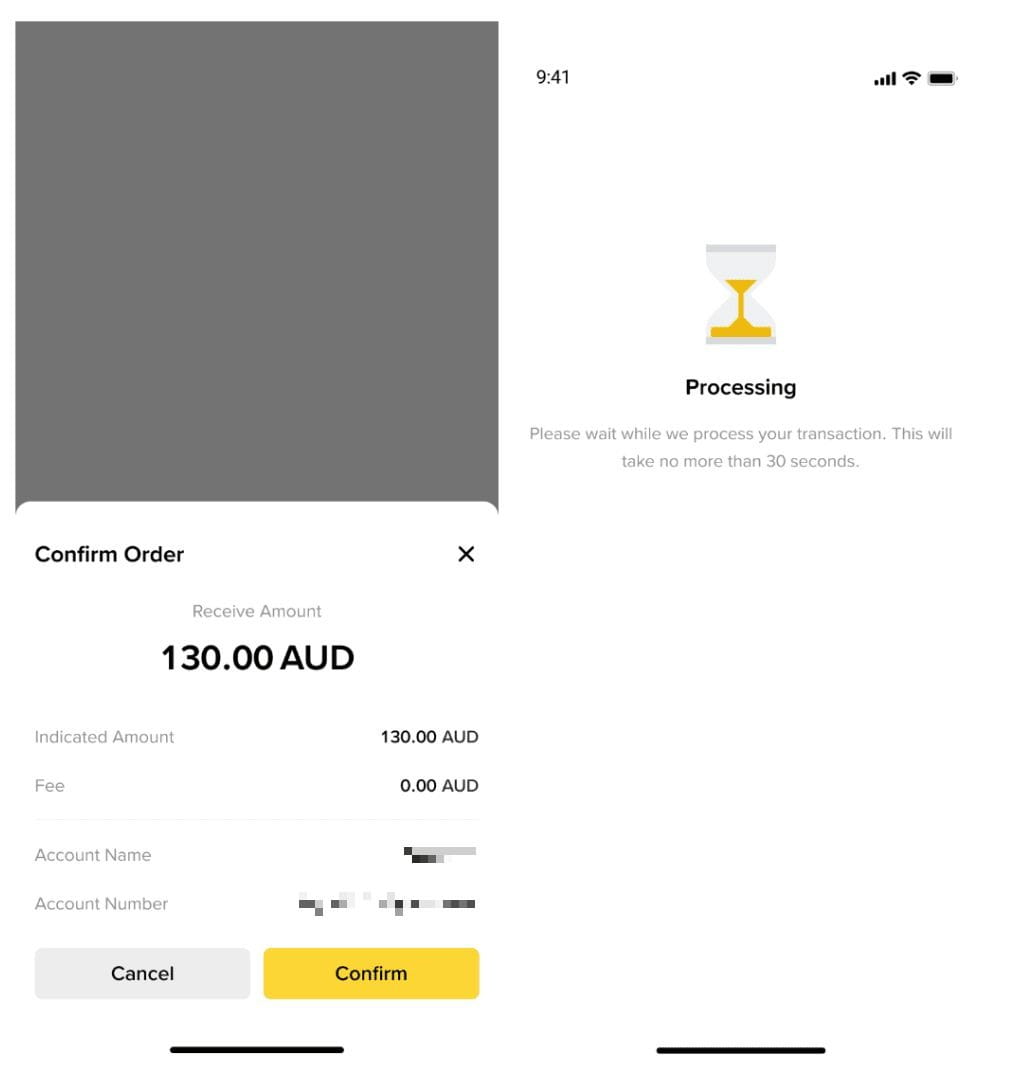The width and height of the screenshot is (1010, 1066).
Task: Confirm the 130.00 AUD order
Action: pos(371,973)
